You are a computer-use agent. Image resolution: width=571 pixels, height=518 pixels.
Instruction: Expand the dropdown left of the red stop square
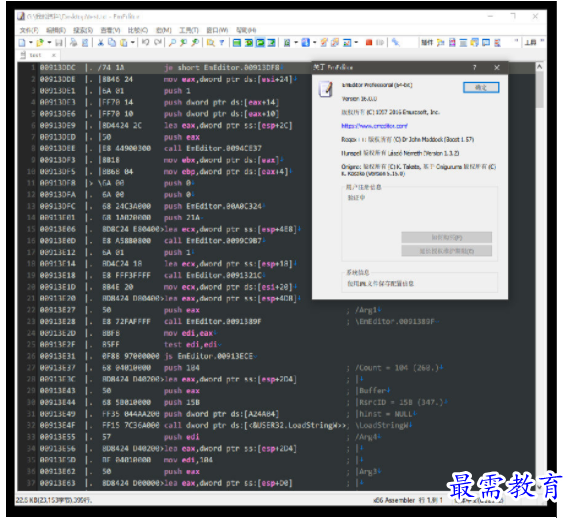[x=356, y=43]
